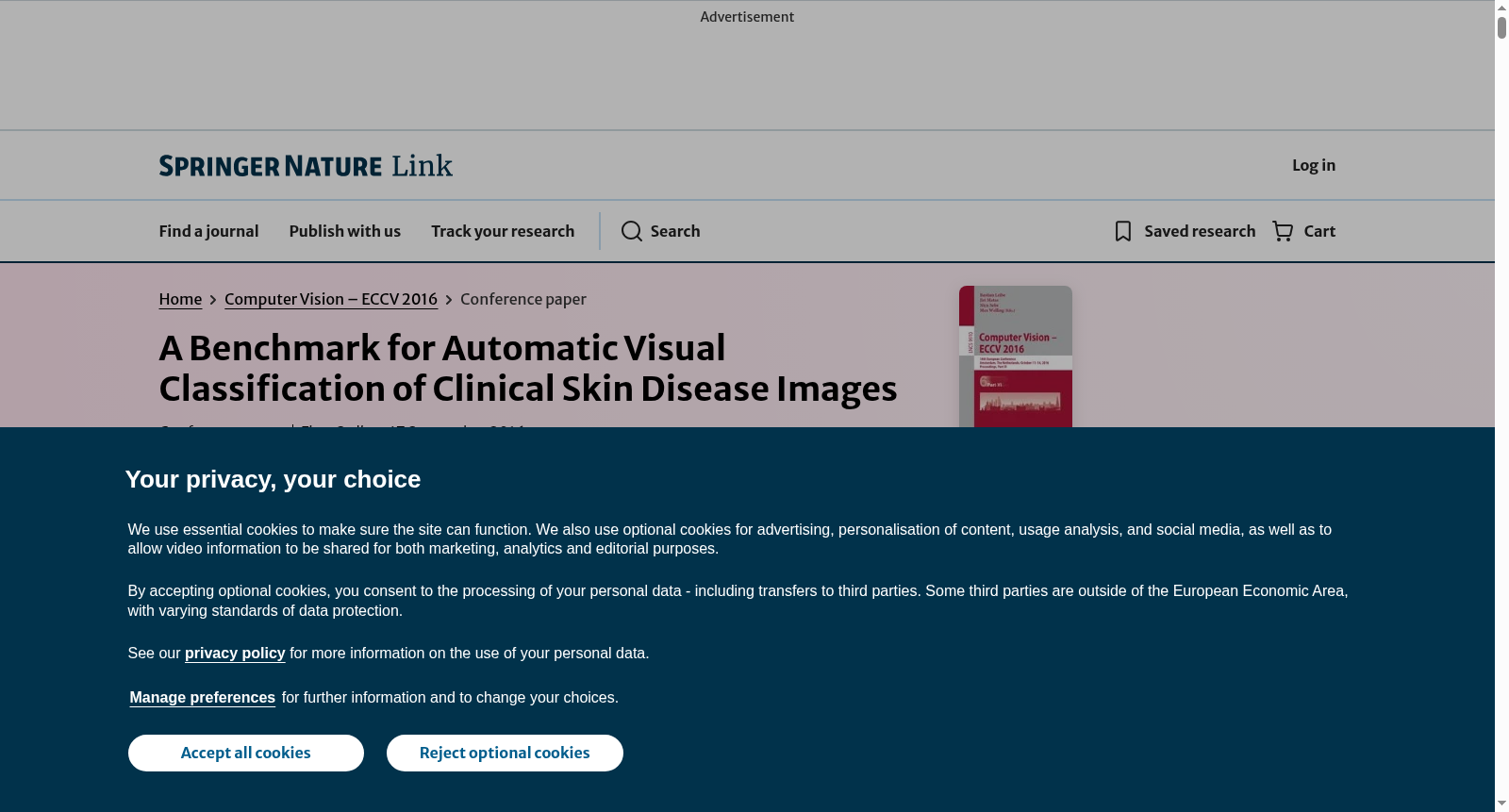
Task: Click the scrollbar up arrow
Action: coord(1501,7)
